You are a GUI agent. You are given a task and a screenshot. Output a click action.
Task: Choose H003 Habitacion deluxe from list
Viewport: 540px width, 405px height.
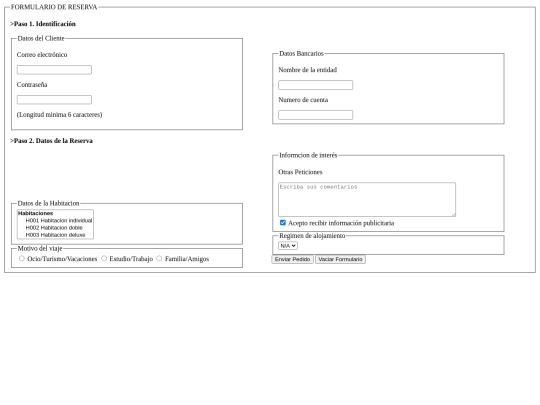55,235
